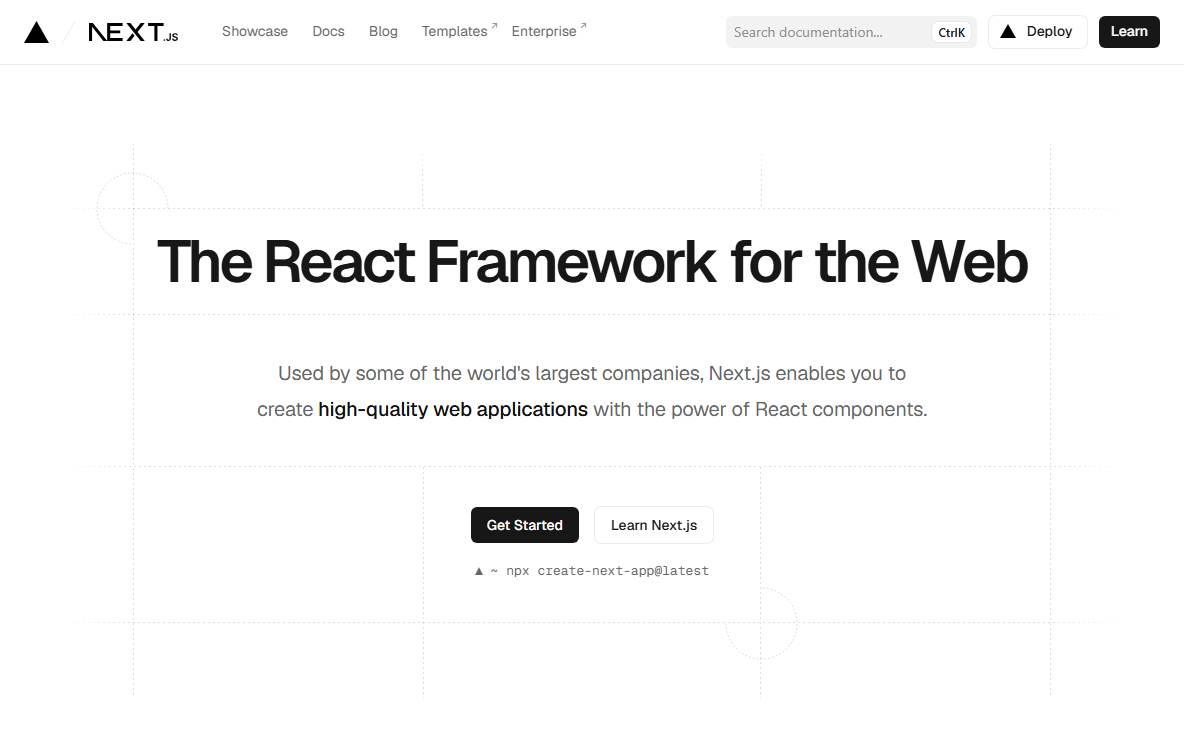Open the Showcase page
The height and width of the screenshot is (749, 1184).
254,32
